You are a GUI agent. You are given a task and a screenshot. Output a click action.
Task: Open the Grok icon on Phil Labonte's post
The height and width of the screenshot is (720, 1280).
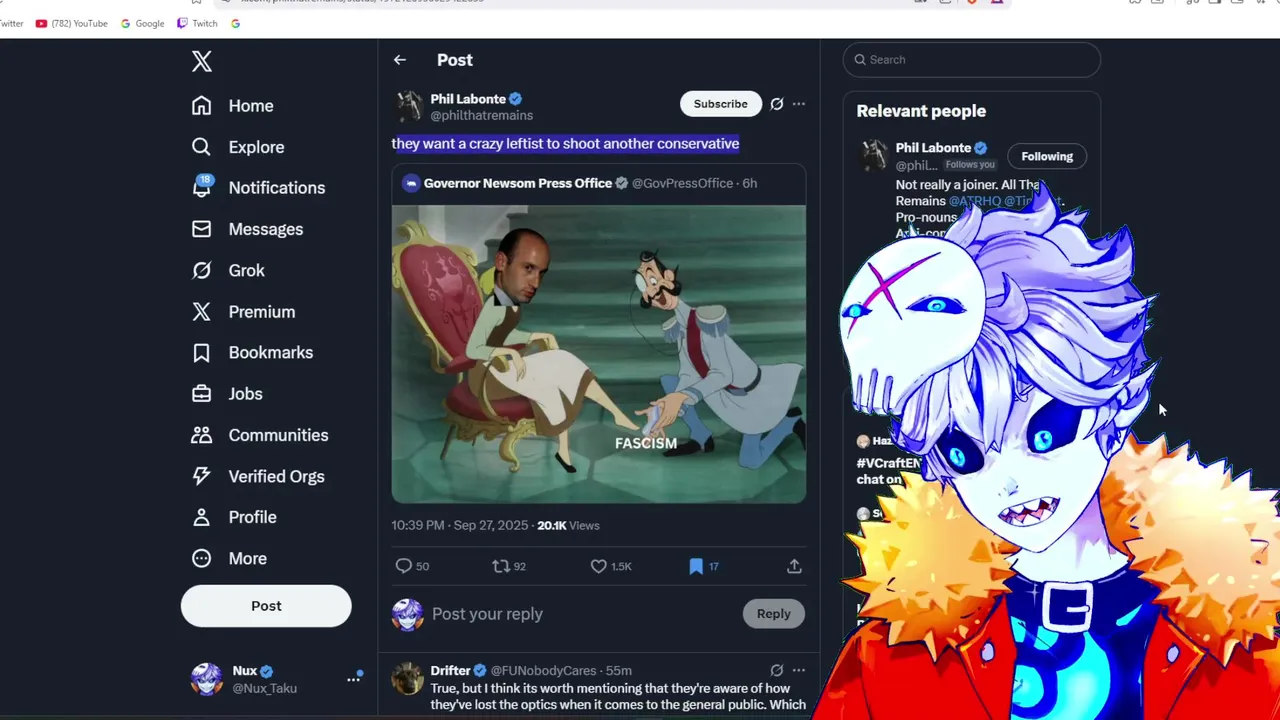pyautogui.click(x=777, y=104)
